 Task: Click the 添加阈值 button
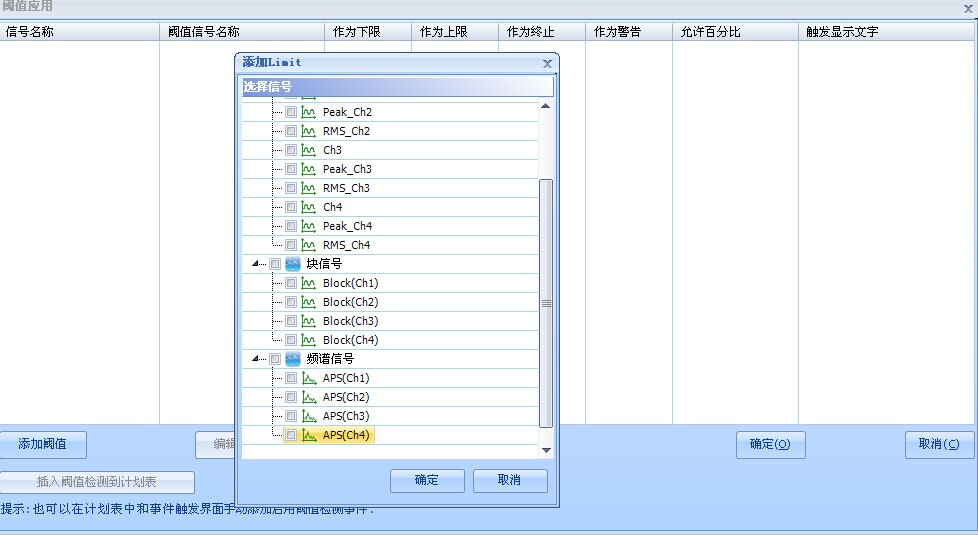click(x=43, y=444)
